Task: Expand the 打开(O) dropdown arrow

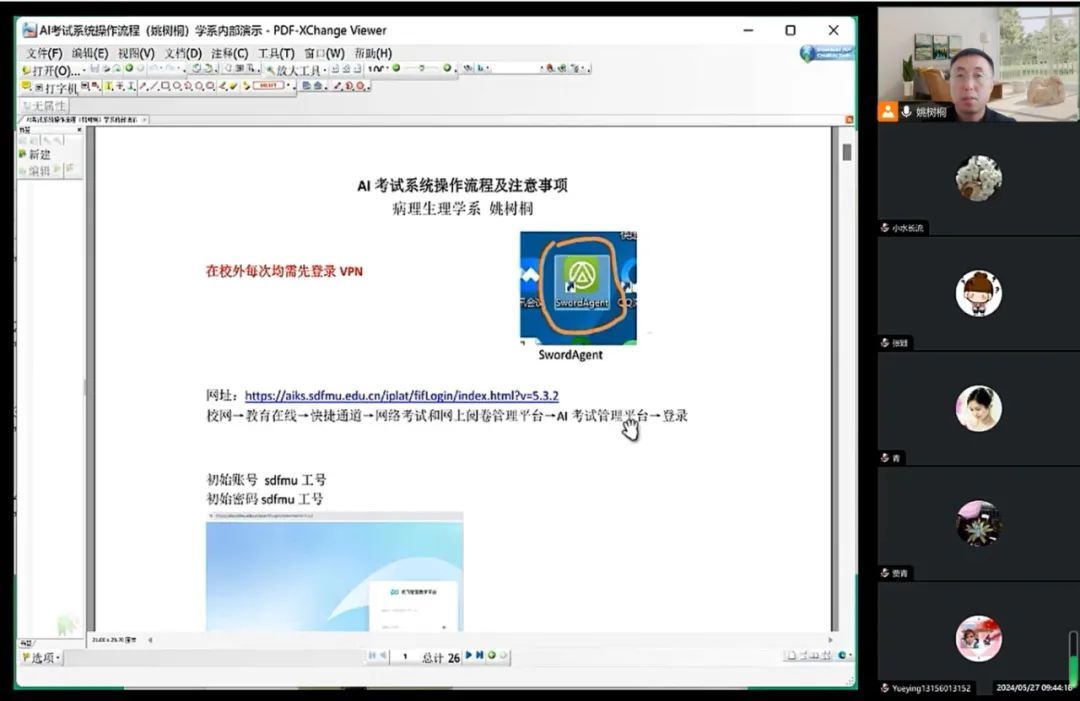Action: (82, 71)
